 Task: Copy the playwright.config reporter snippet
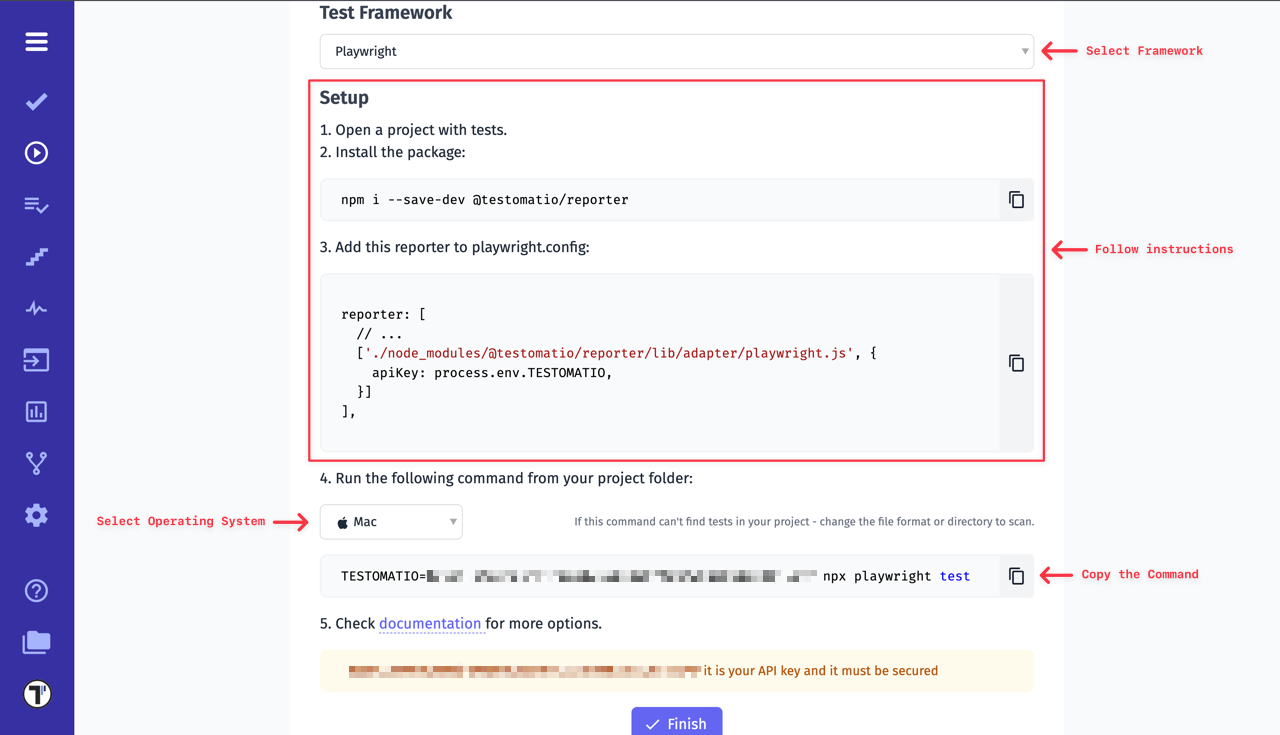[1016, 363]
